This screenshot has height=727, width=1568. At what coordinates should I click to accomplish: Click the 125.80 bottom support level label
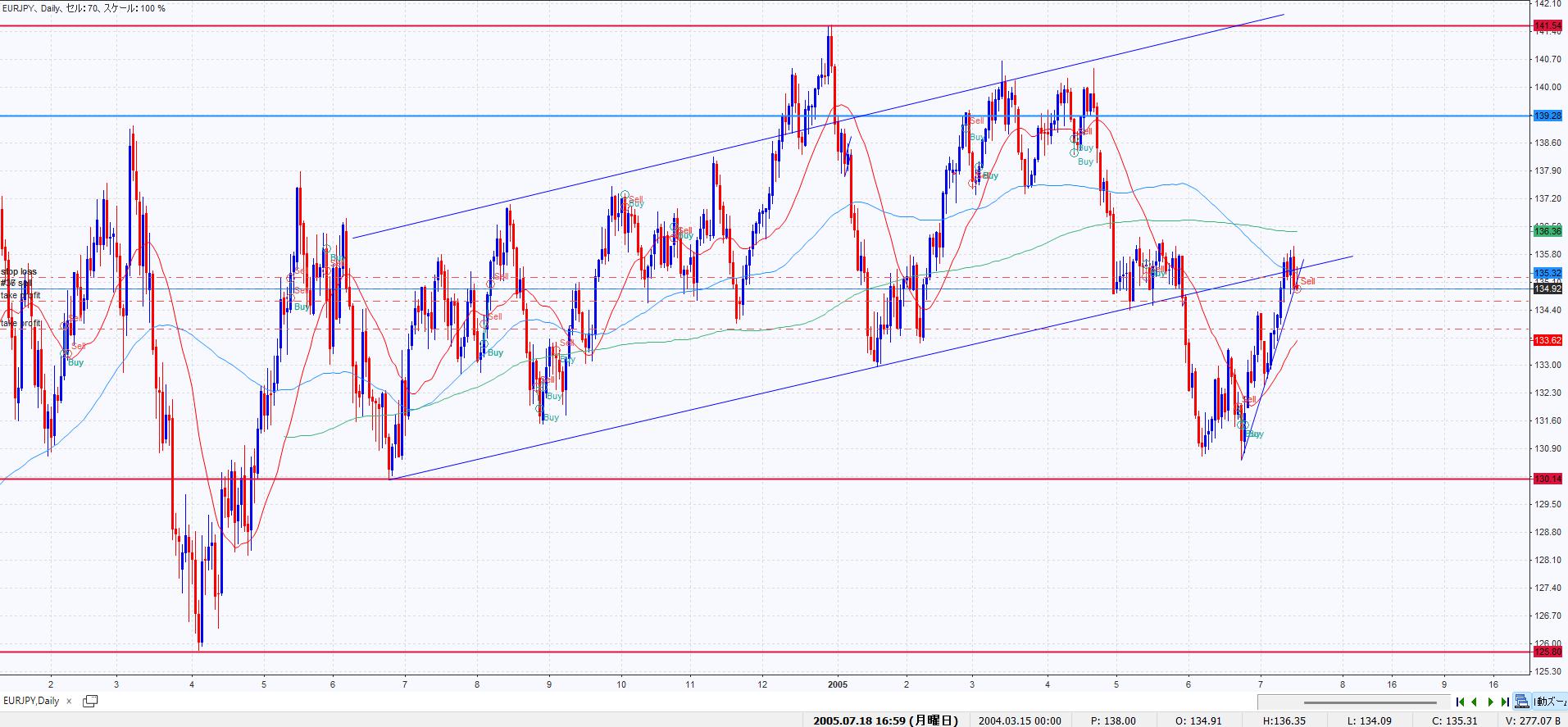pos(1548,652)
